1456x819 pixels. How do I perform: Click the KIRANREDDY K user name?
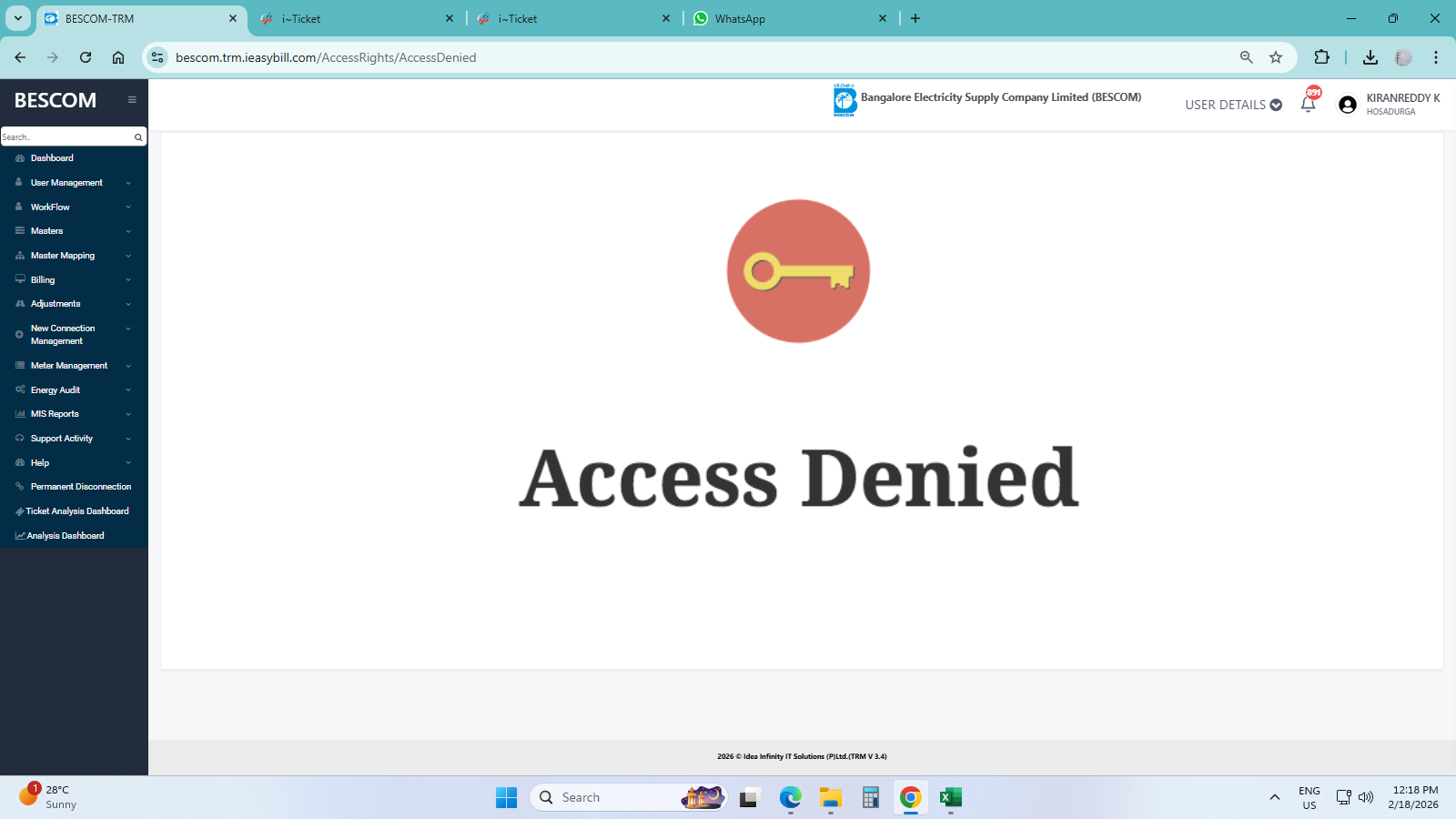(x=1403, y=98)
